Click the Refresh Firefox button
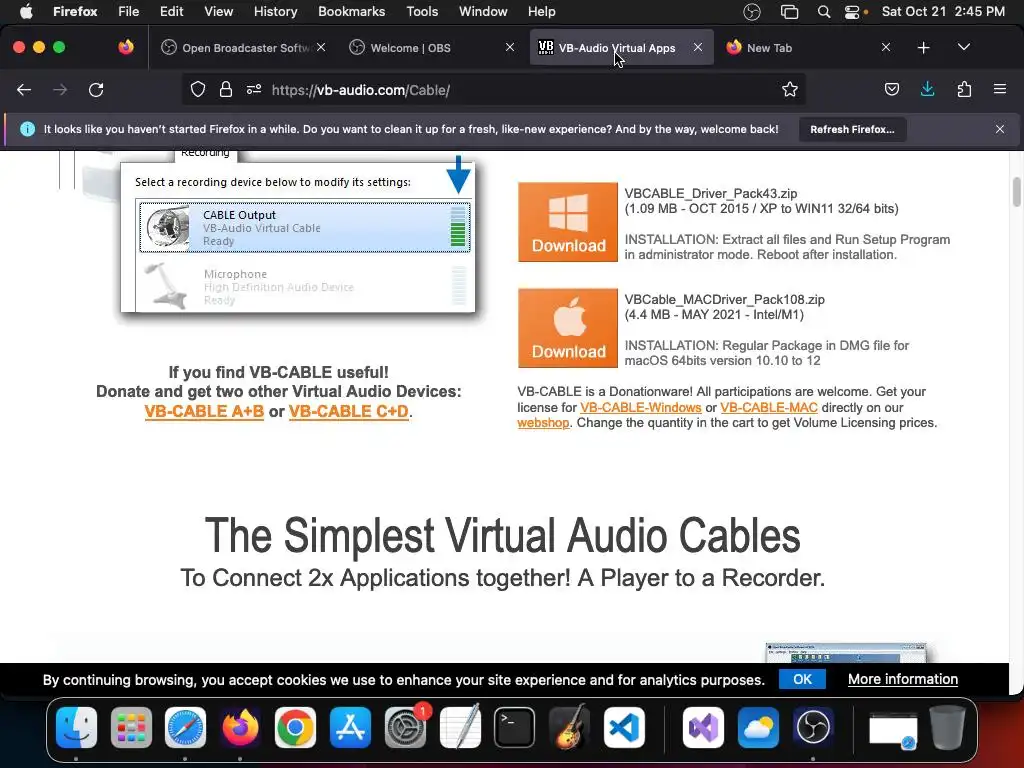Image resolution: width=1024 pixels, height=768 pixels. point(852,129)
